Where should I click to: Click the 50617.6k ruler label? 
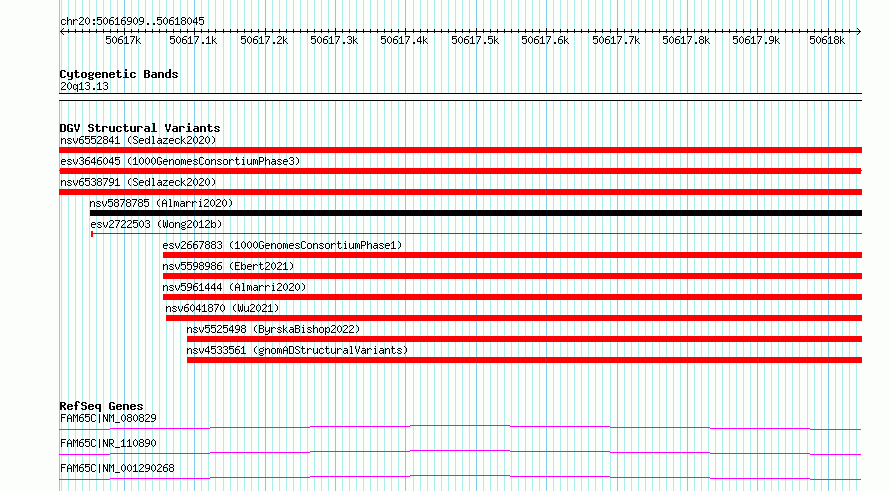pyautogui.click(x=545, y=40)
